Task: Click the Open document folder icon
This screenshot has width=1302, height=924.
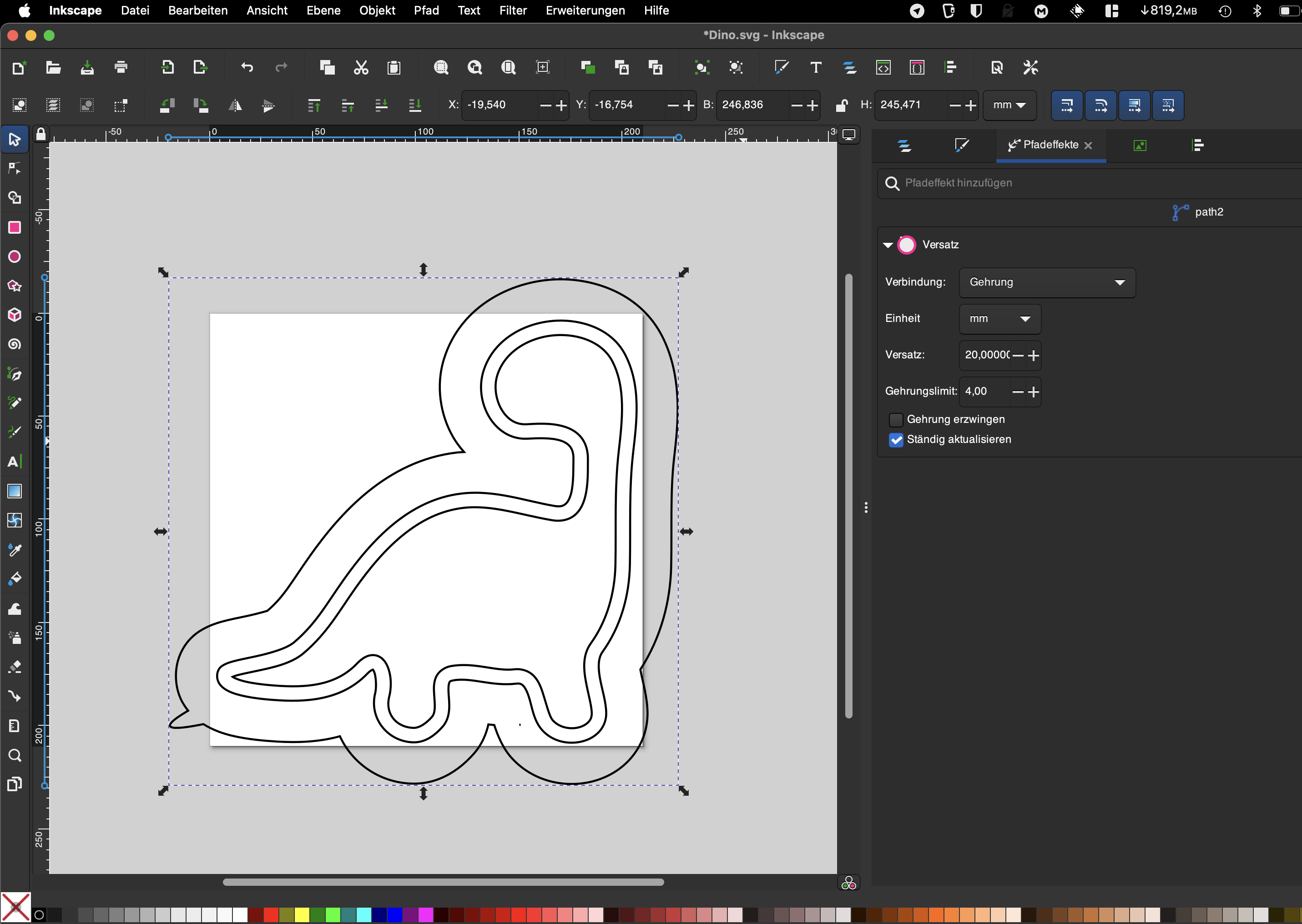Action: click(53, 68)
